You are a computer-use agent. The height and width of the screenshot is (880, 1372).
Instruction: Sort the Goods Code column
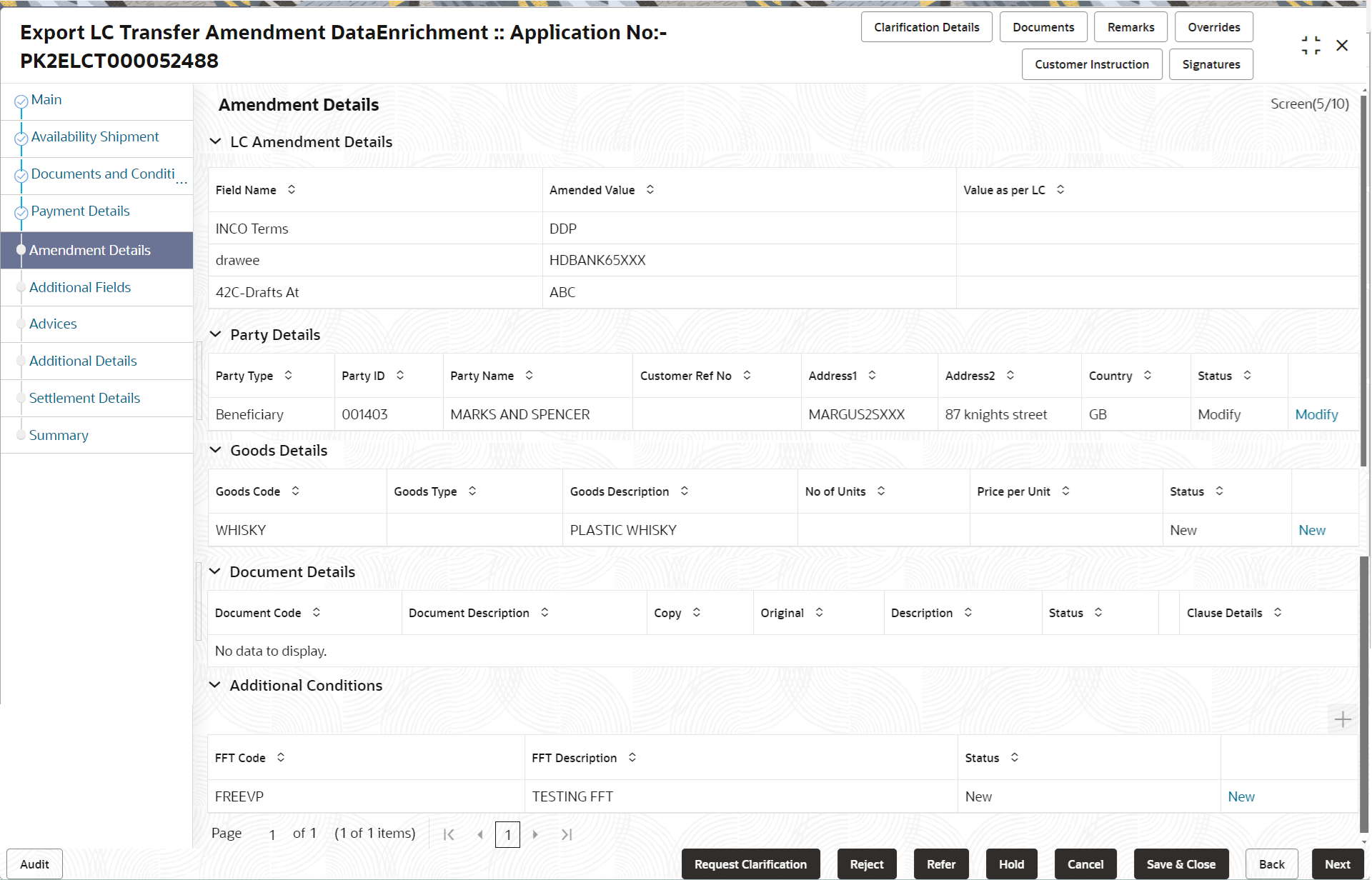294,491
